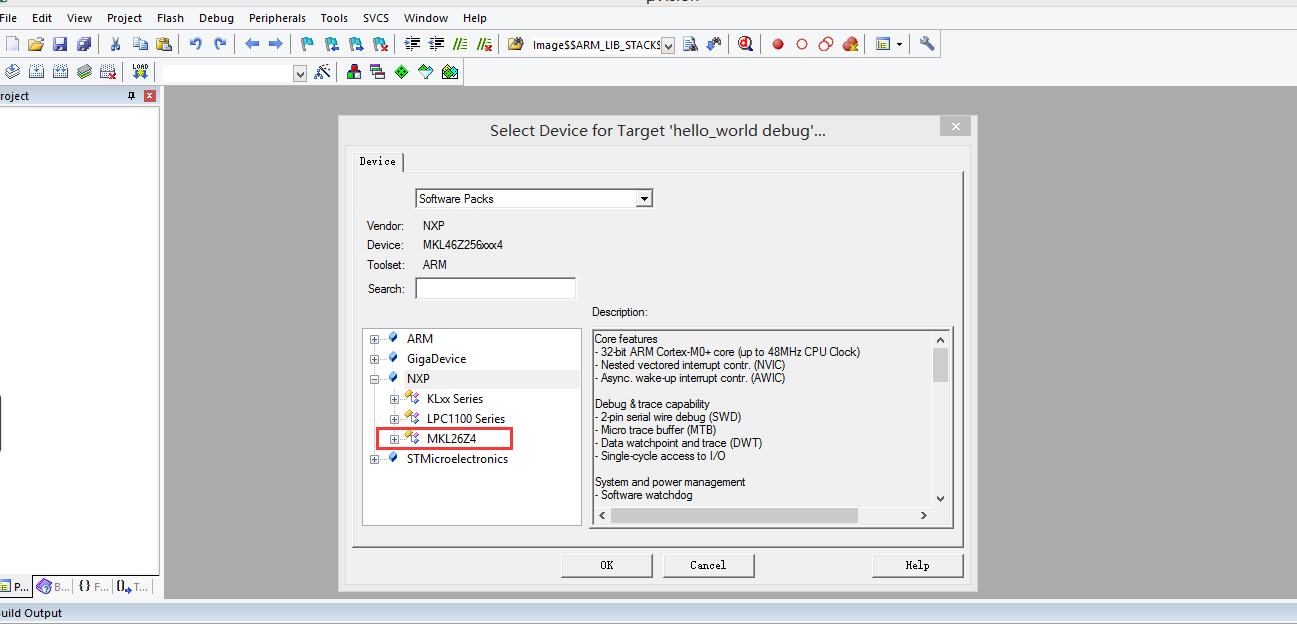Open the target selection dropdown arrow

(x=300, y=74)
